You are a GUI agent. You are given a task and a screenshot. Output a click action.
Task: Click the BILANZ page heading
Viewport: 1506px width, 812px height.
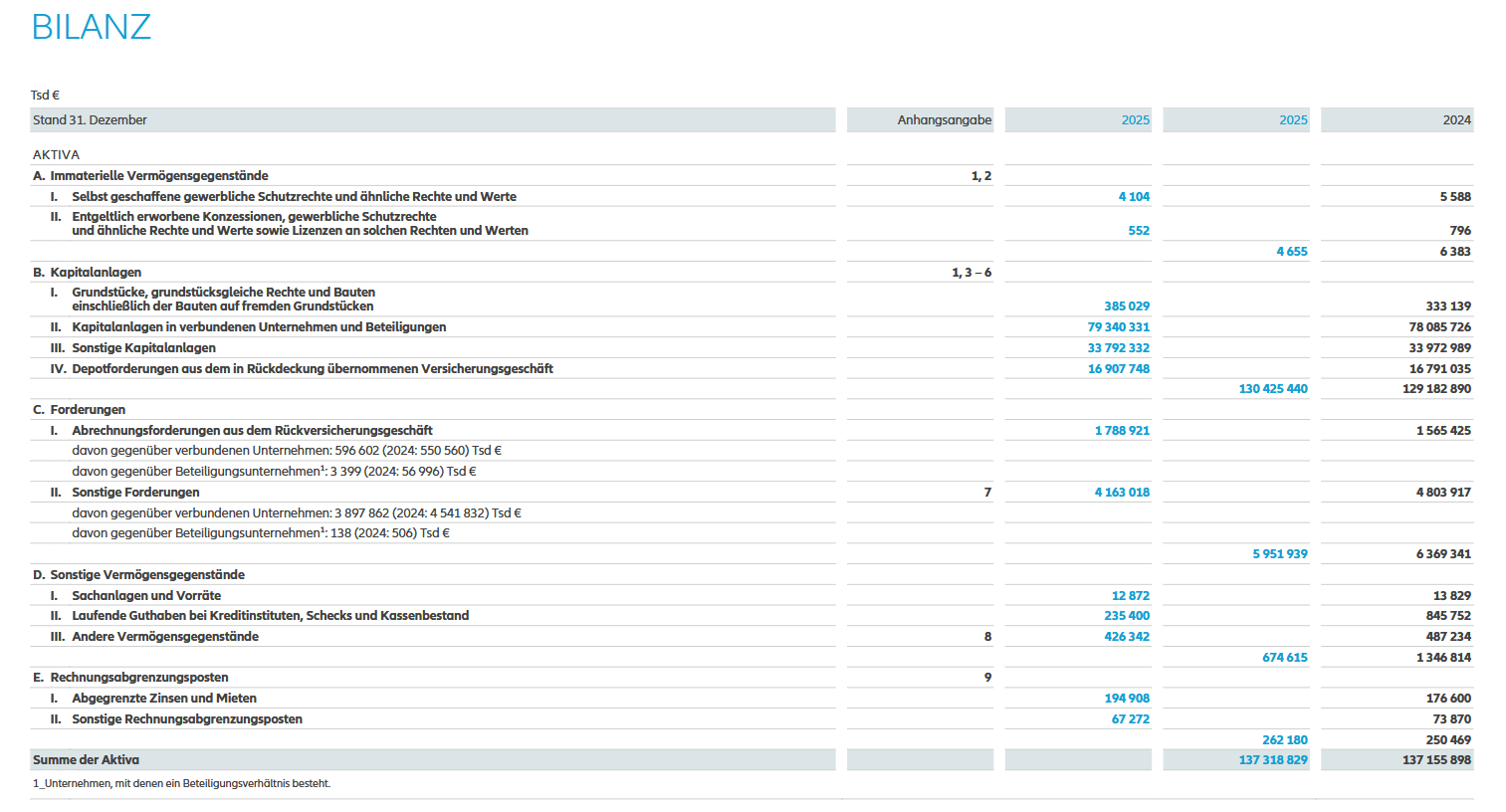pos(92,27)
